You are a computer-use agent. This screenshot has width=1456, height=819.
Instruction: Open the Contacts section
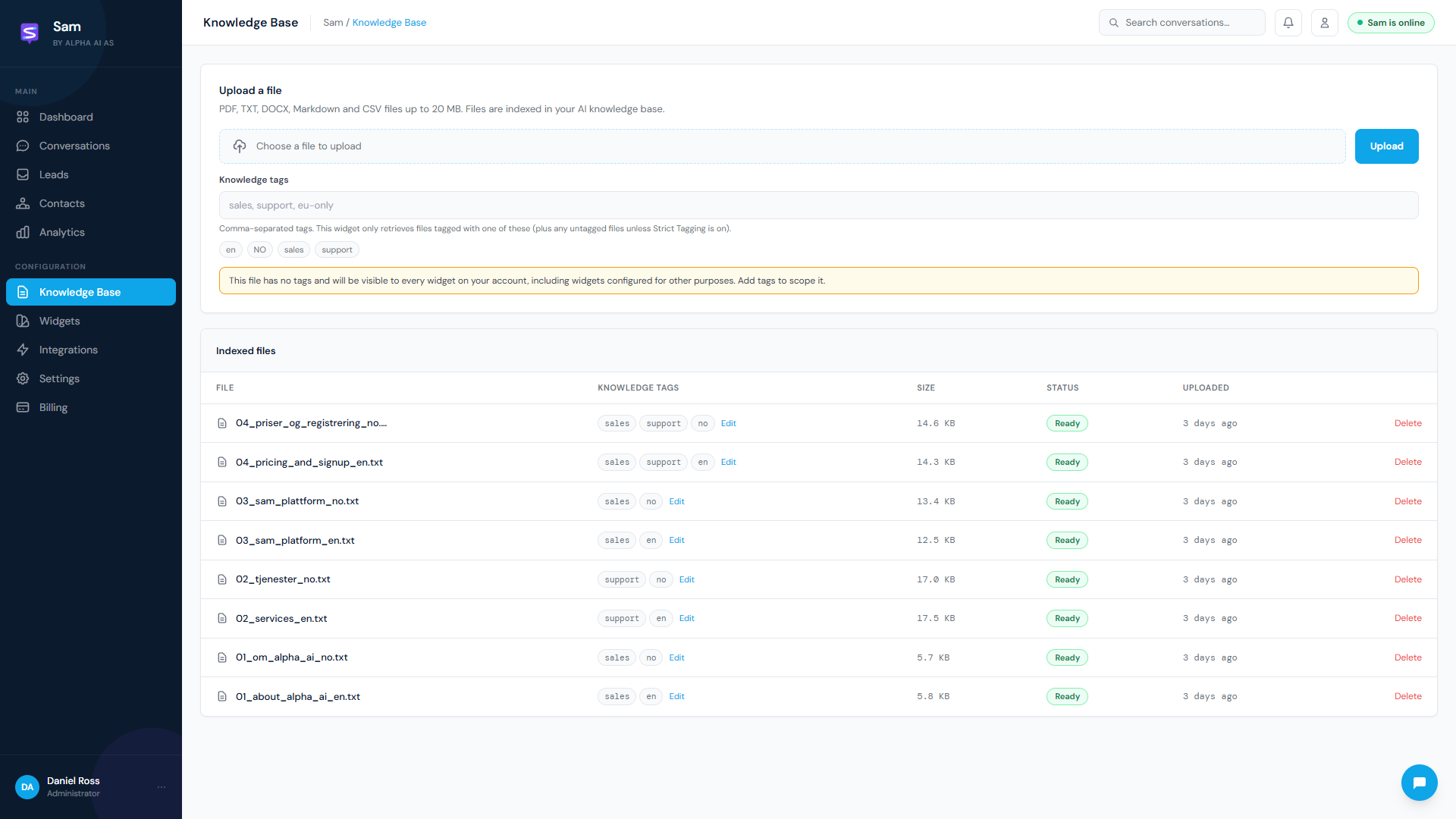click(x=91, y=203)
